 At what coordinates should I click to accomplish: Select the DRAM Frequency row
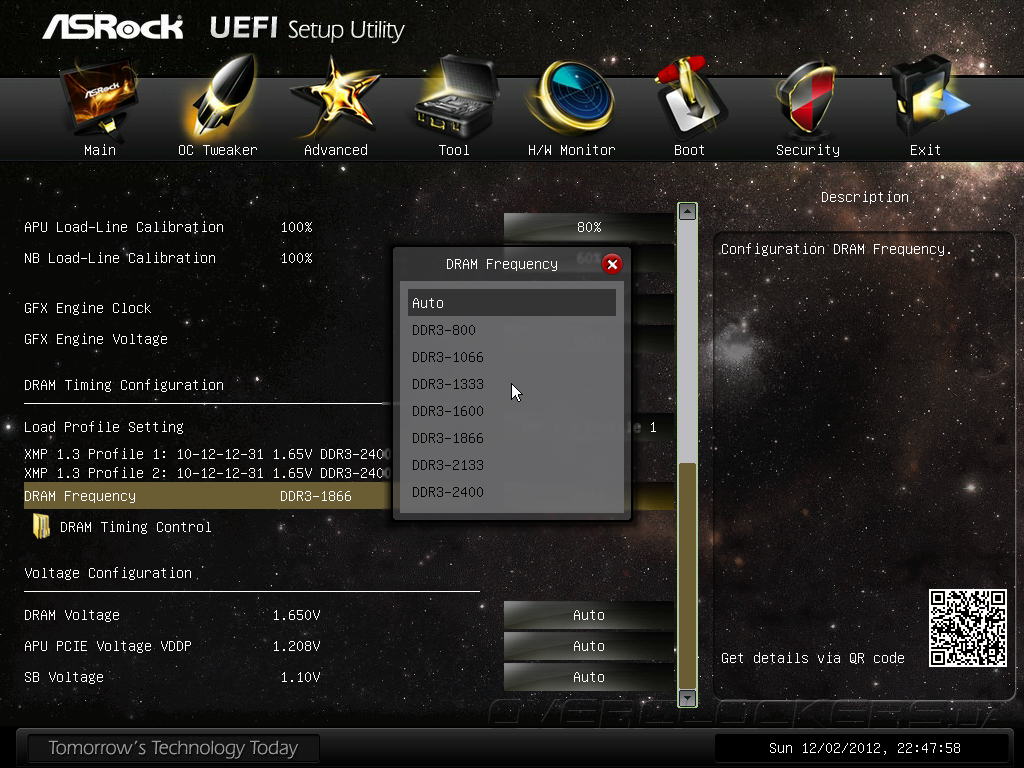click(208, 496)
